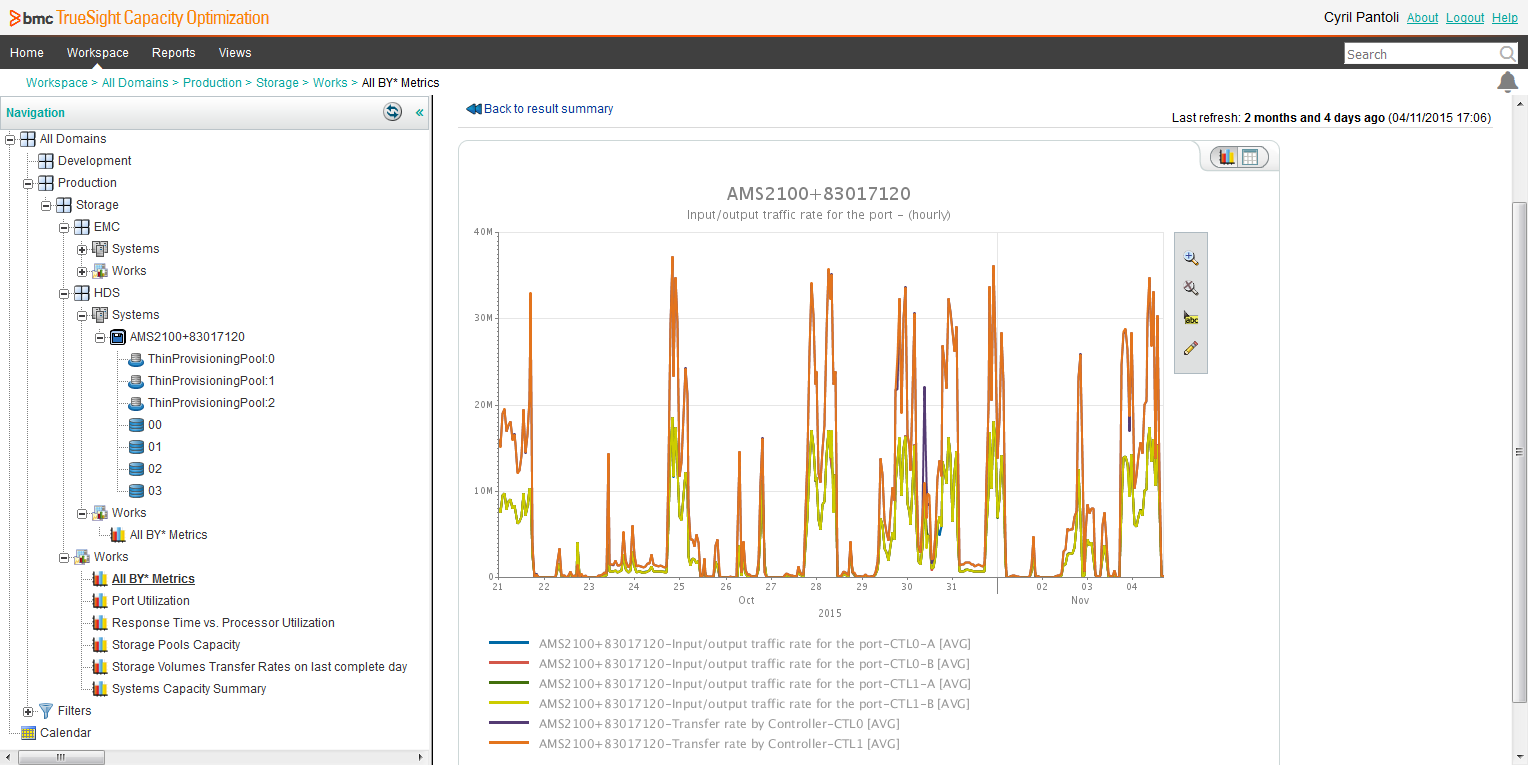Select volume 01 in the tree
This screenshot has width=1528, height=765.
155,447
